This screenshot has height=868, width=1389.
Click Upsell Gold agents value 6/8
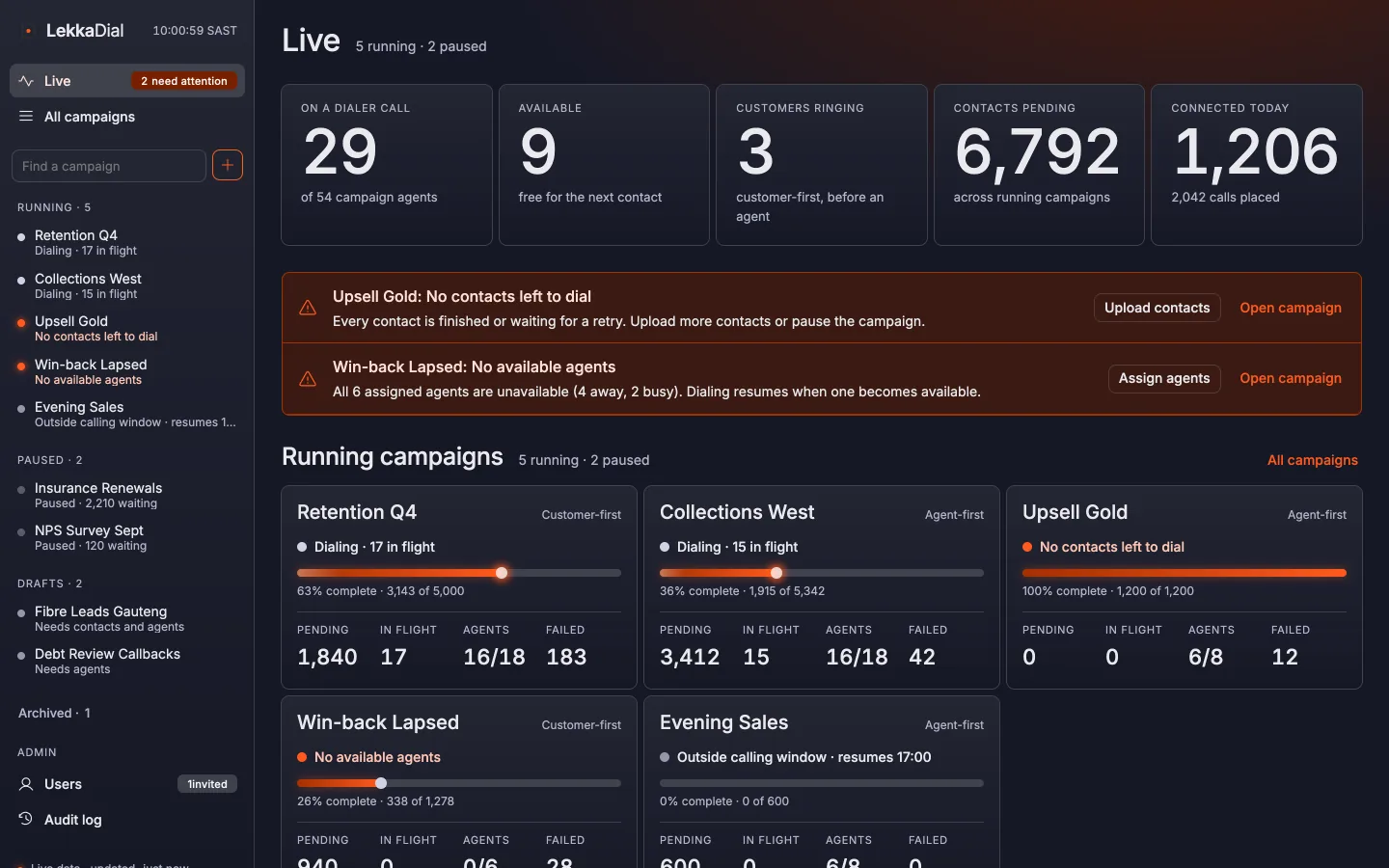(x=1206, y=657)
